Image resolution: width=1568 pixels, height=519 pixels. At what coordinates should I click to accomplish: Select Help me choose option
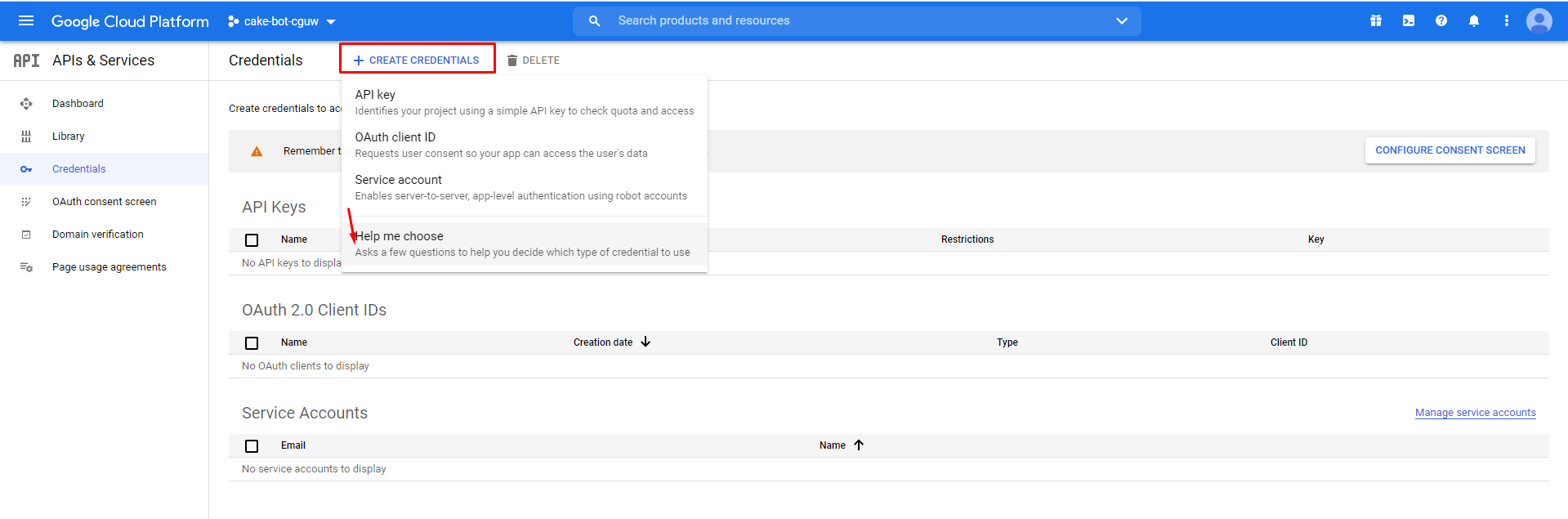click(x=525, y=244)
